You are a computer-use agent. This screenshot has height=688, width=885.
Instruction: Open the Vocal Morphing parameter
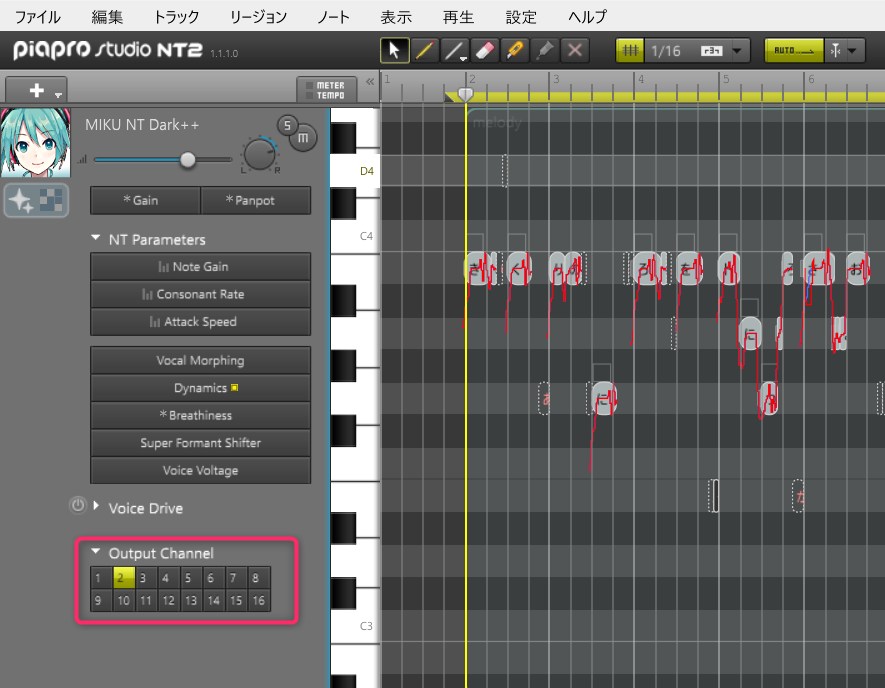pyautogui.click(x=200, y=360)
